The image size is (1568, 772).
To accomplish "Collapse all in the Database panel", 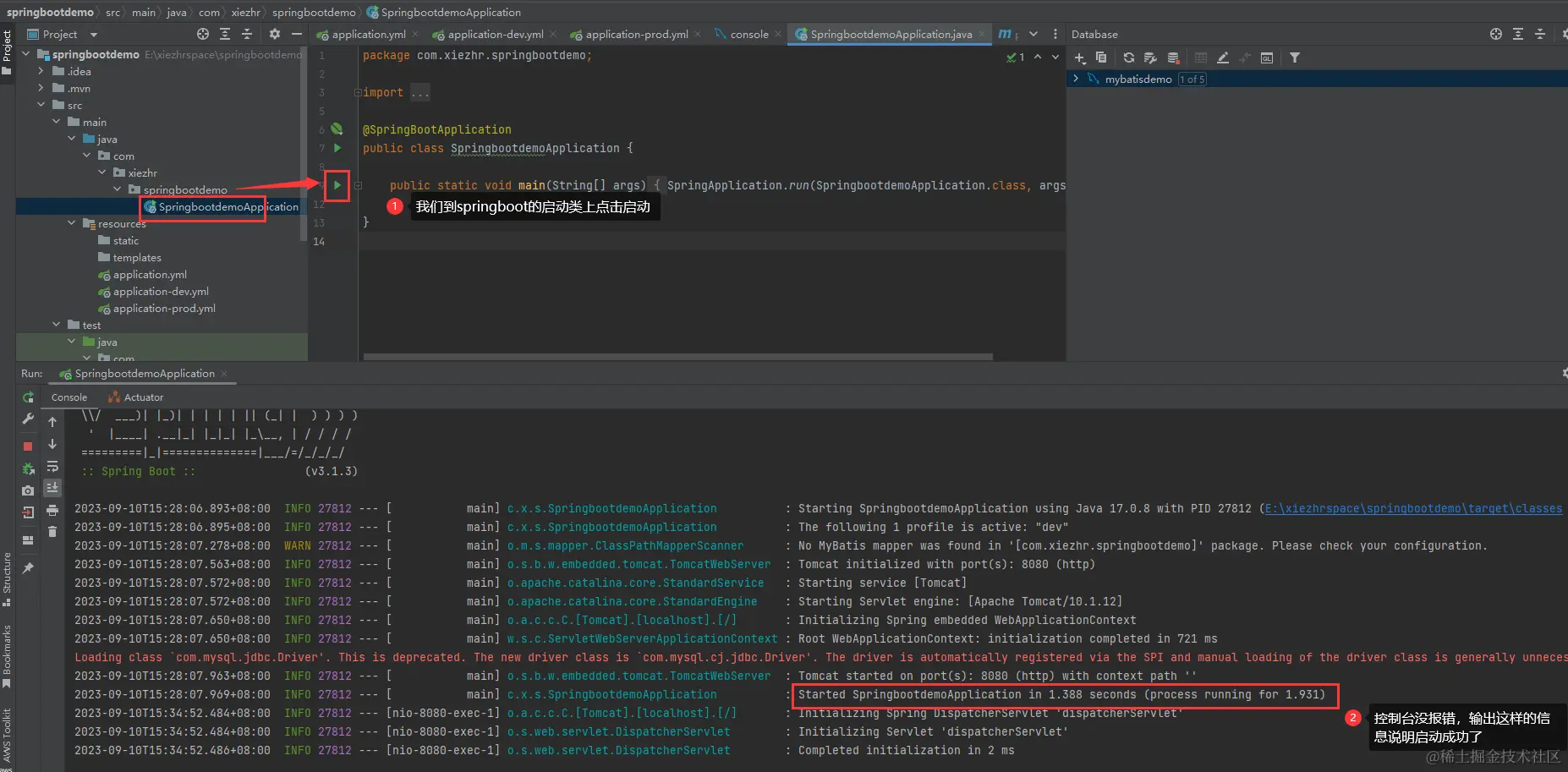I will (1540, 34).
